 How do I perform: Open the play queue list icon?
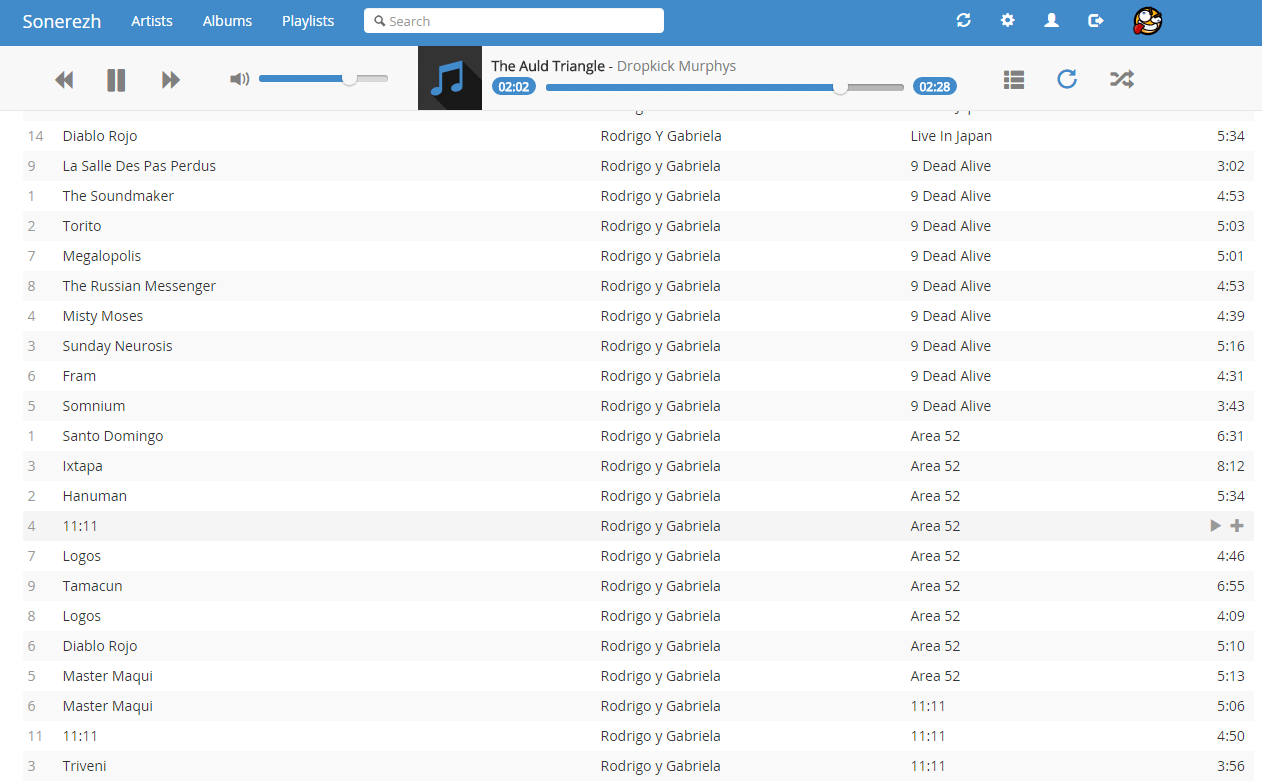click(x=1014, y=79)
